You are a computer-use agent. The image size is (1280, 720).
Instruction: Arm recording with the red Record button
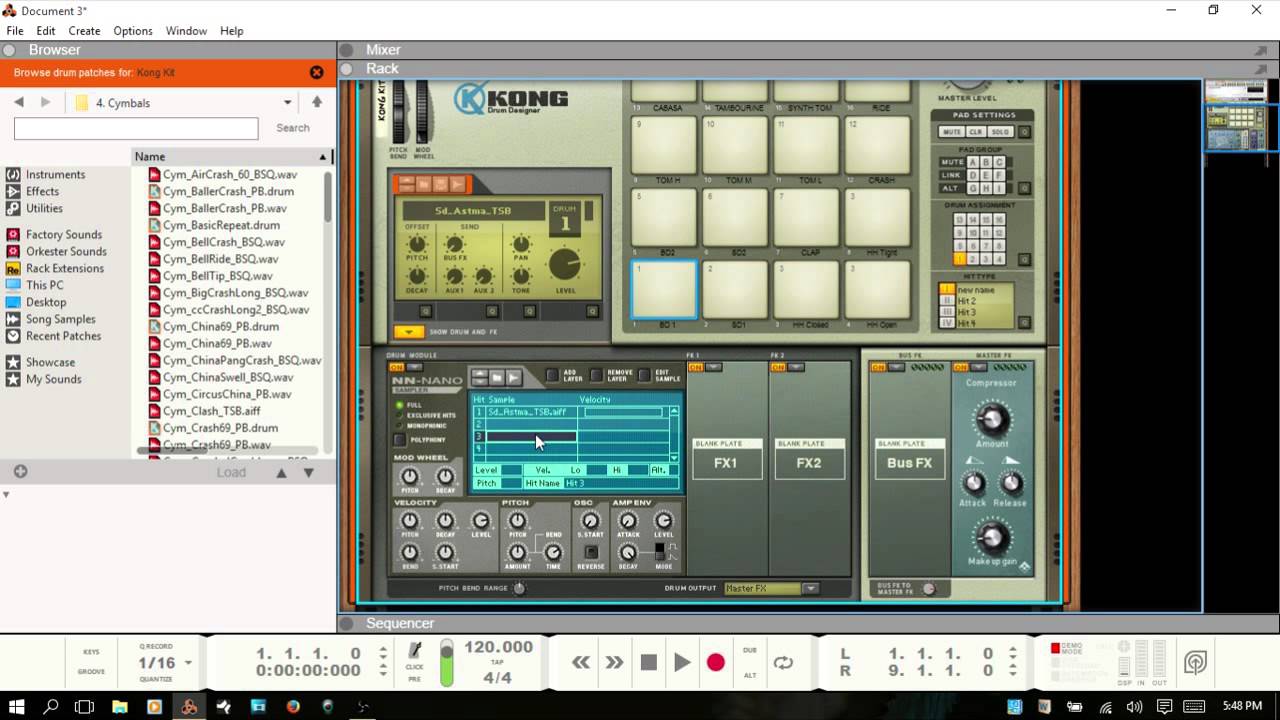point(715,662)
